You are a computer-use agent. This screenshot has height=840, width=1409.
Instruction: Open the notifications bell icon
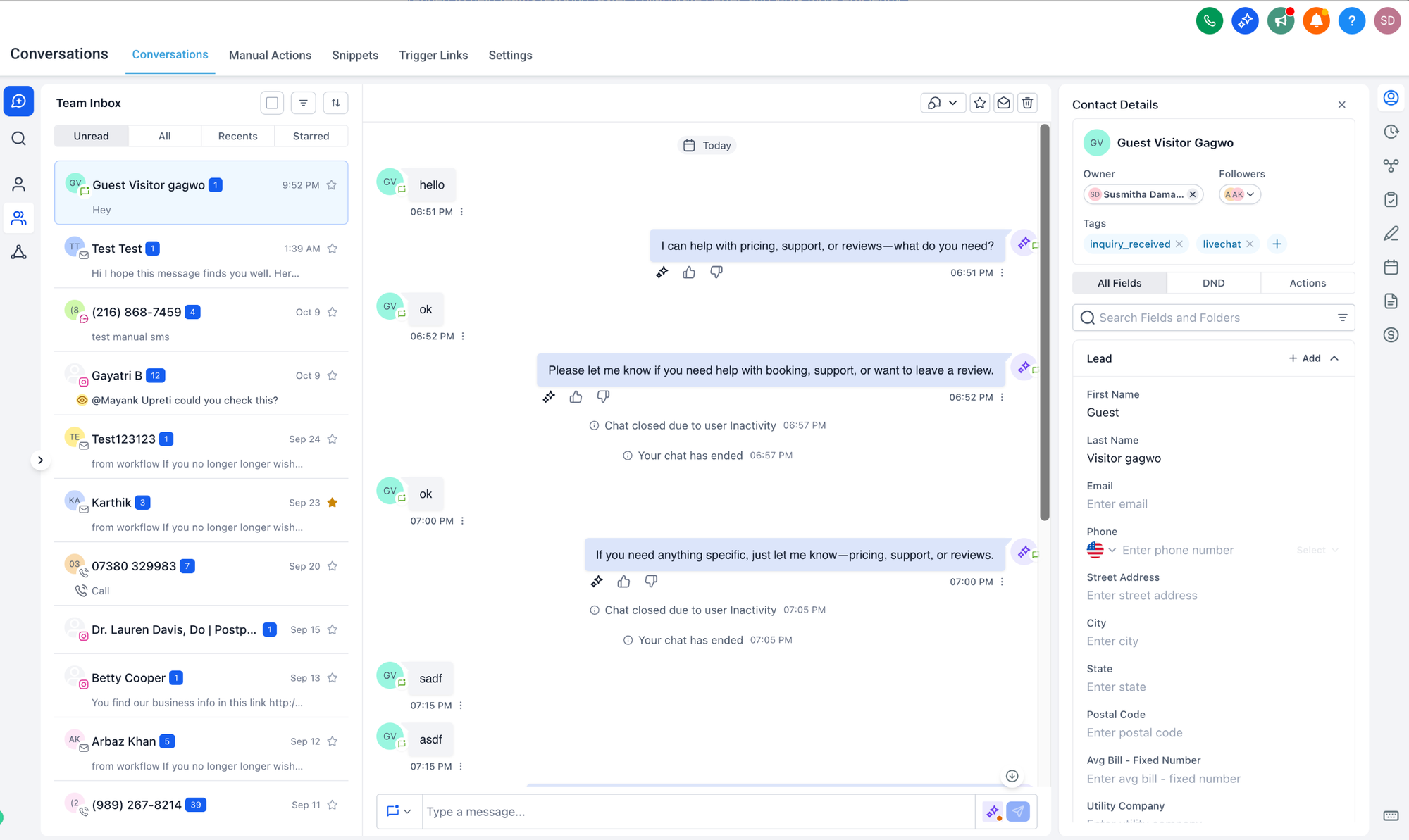click(1315, 20)
